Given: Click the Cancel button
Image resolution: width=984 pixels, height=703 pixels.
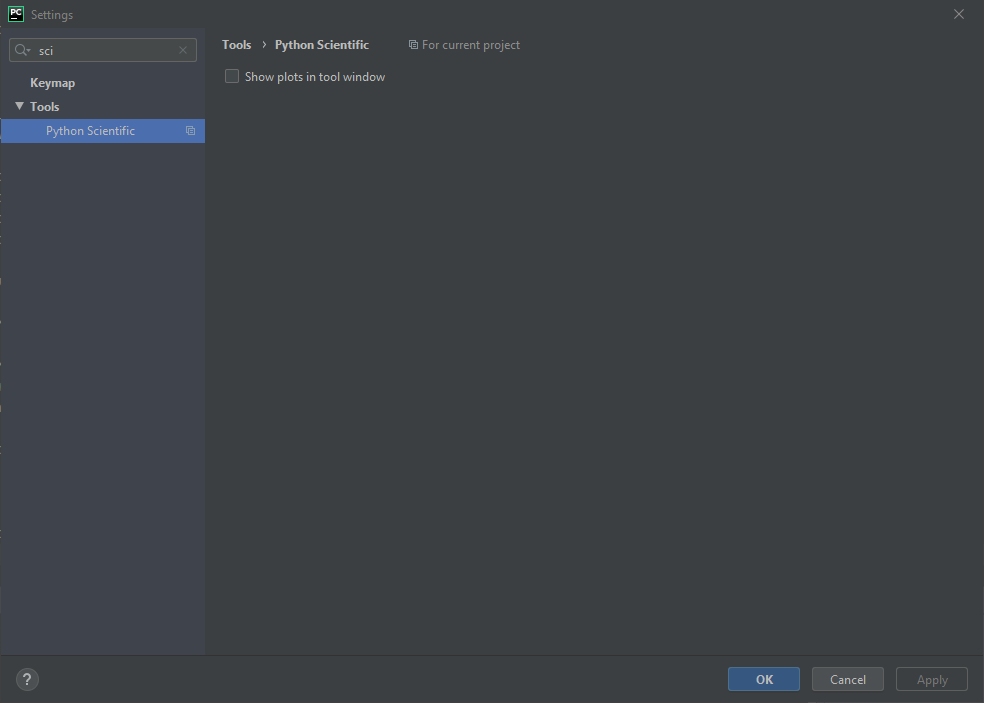Looking at the screenshot, I should coord(848,679).
